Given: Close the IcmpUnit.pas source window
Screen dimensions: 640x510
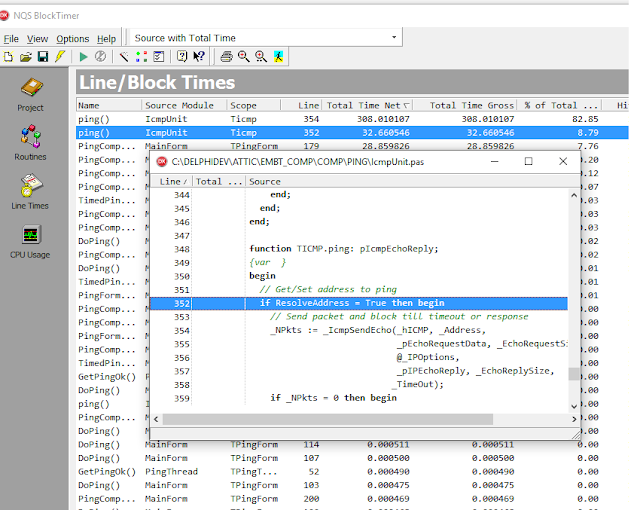Looking at the screenshot, I should point(563,162).
